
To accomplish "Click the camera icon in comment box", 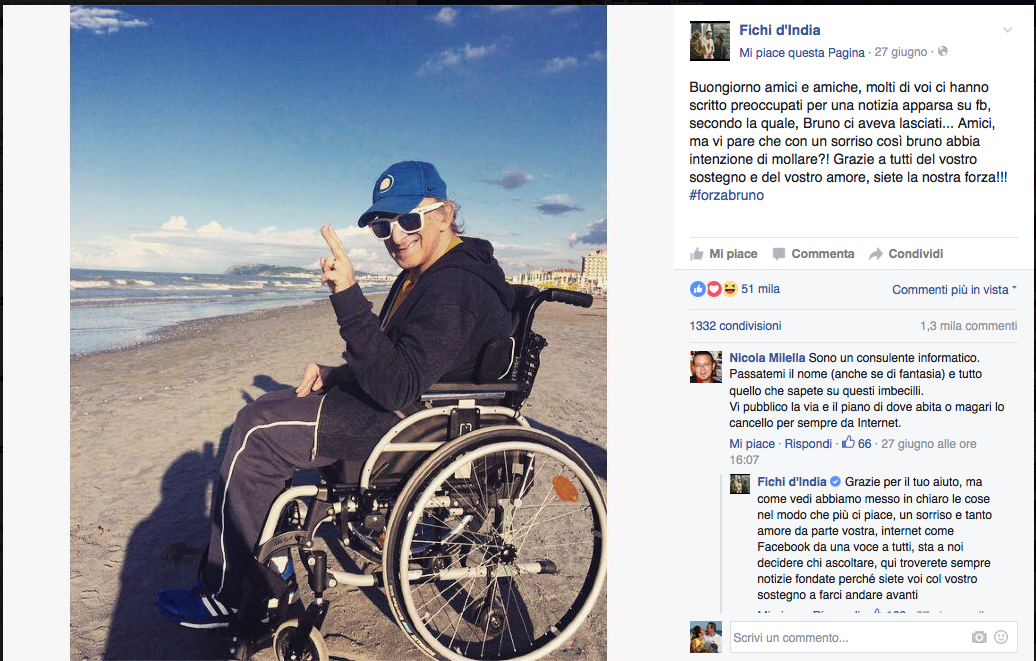I will [979, 637].
